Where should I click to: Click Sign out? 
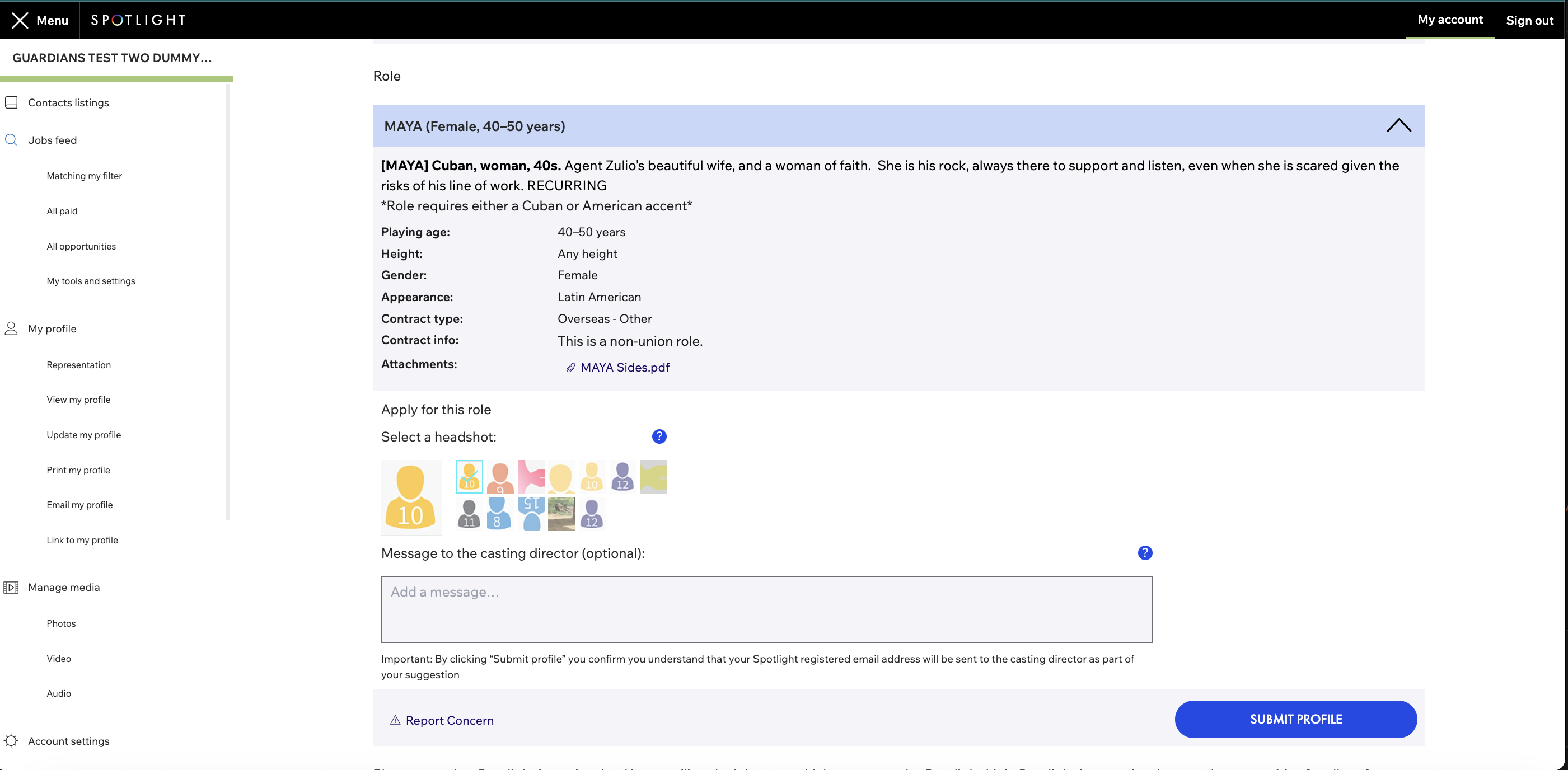tap(1529, 20)
